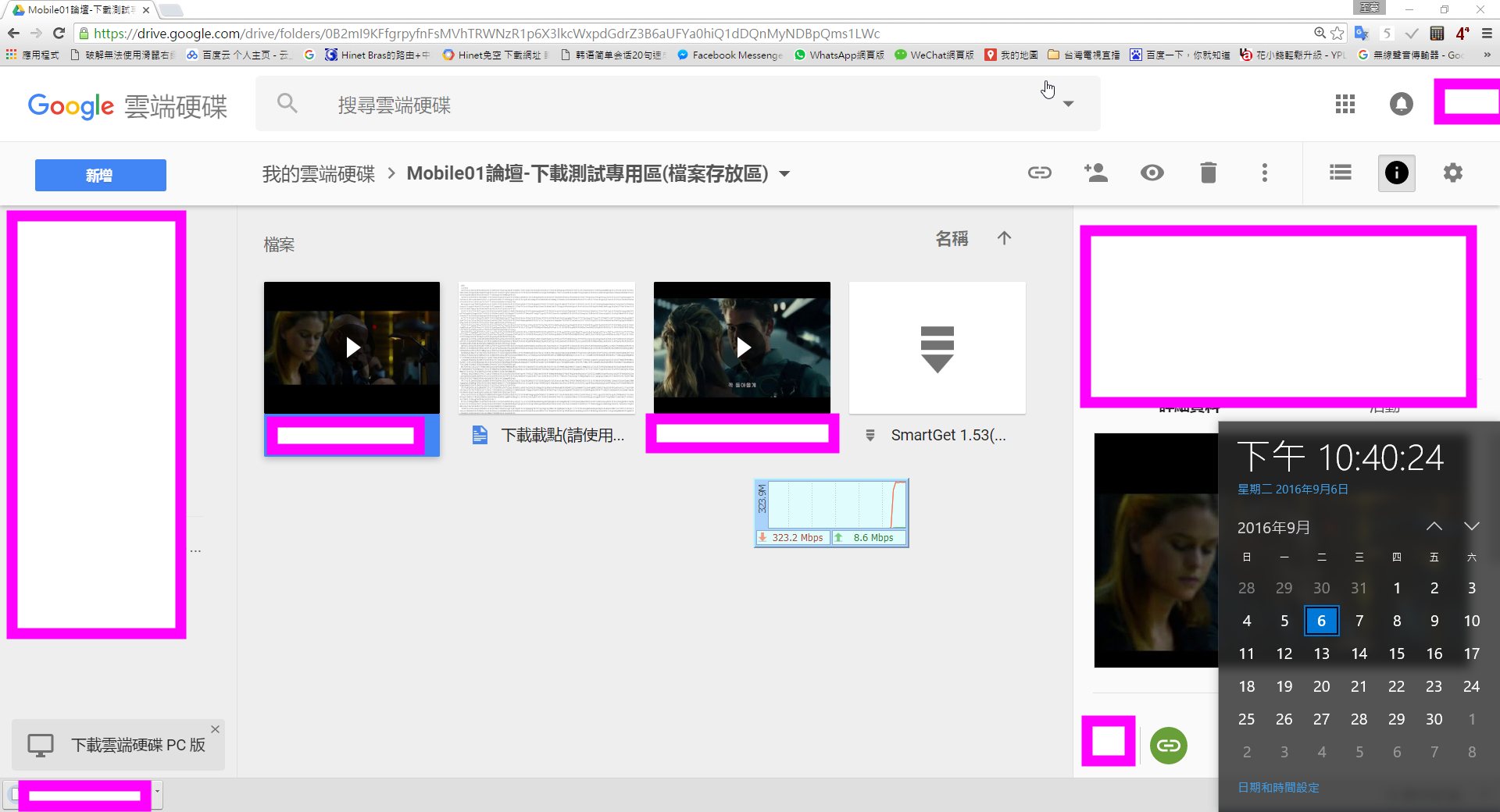Screen dimensions: 1500x812
Task: Click the 2016年9月 month header
Action: (x=1274, y=528)
